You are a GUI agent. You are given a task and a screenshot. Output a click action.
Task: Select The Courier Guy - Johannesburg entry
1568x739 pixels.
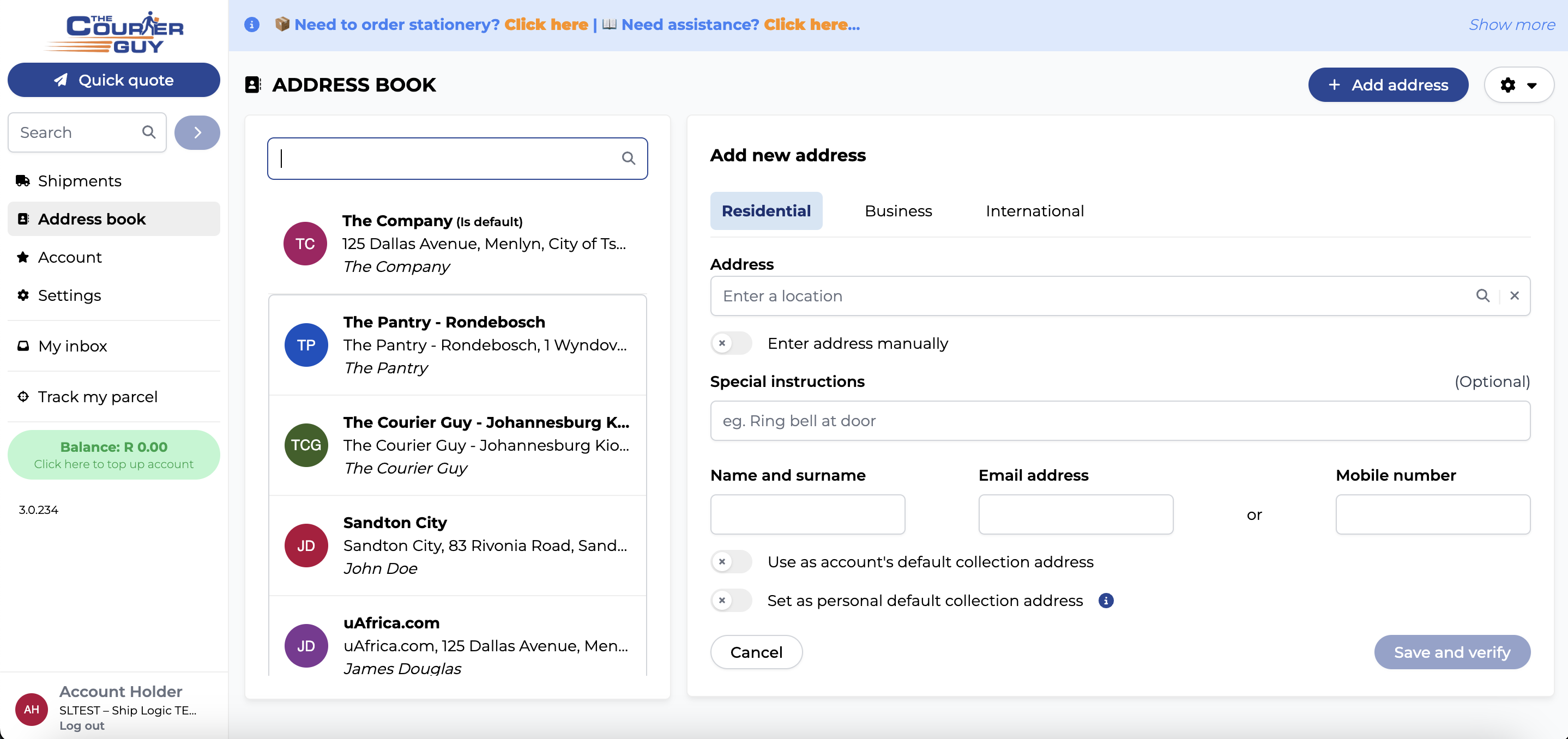(x=458, y=445)
